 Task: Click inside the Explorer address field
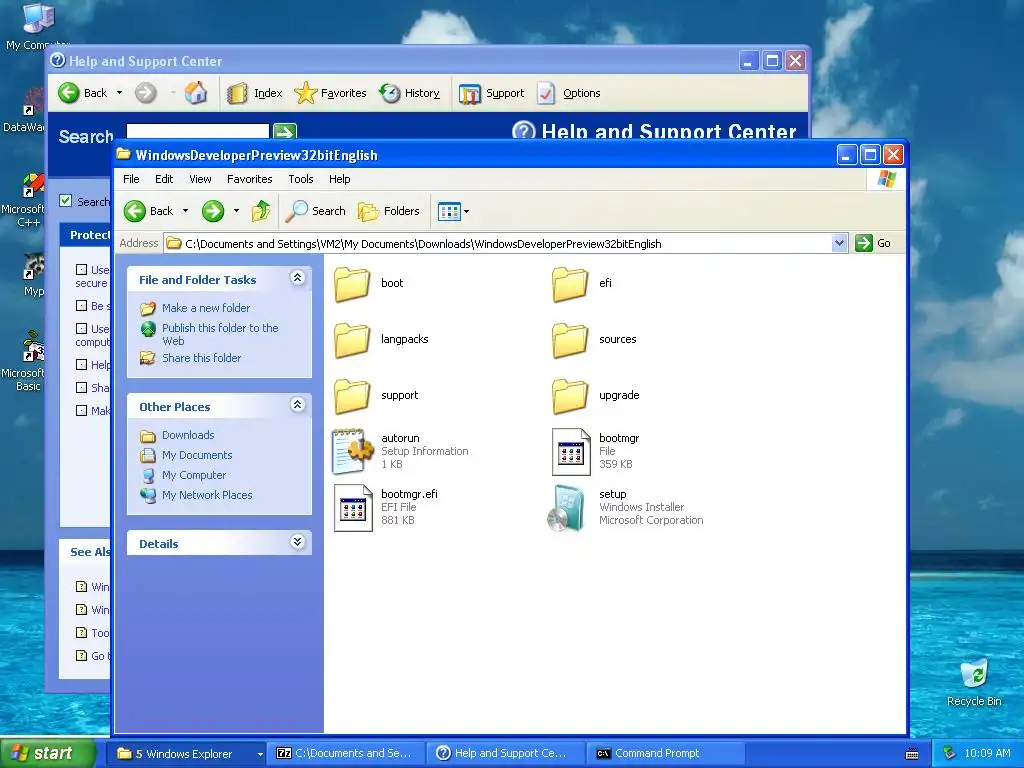(498, 244)
